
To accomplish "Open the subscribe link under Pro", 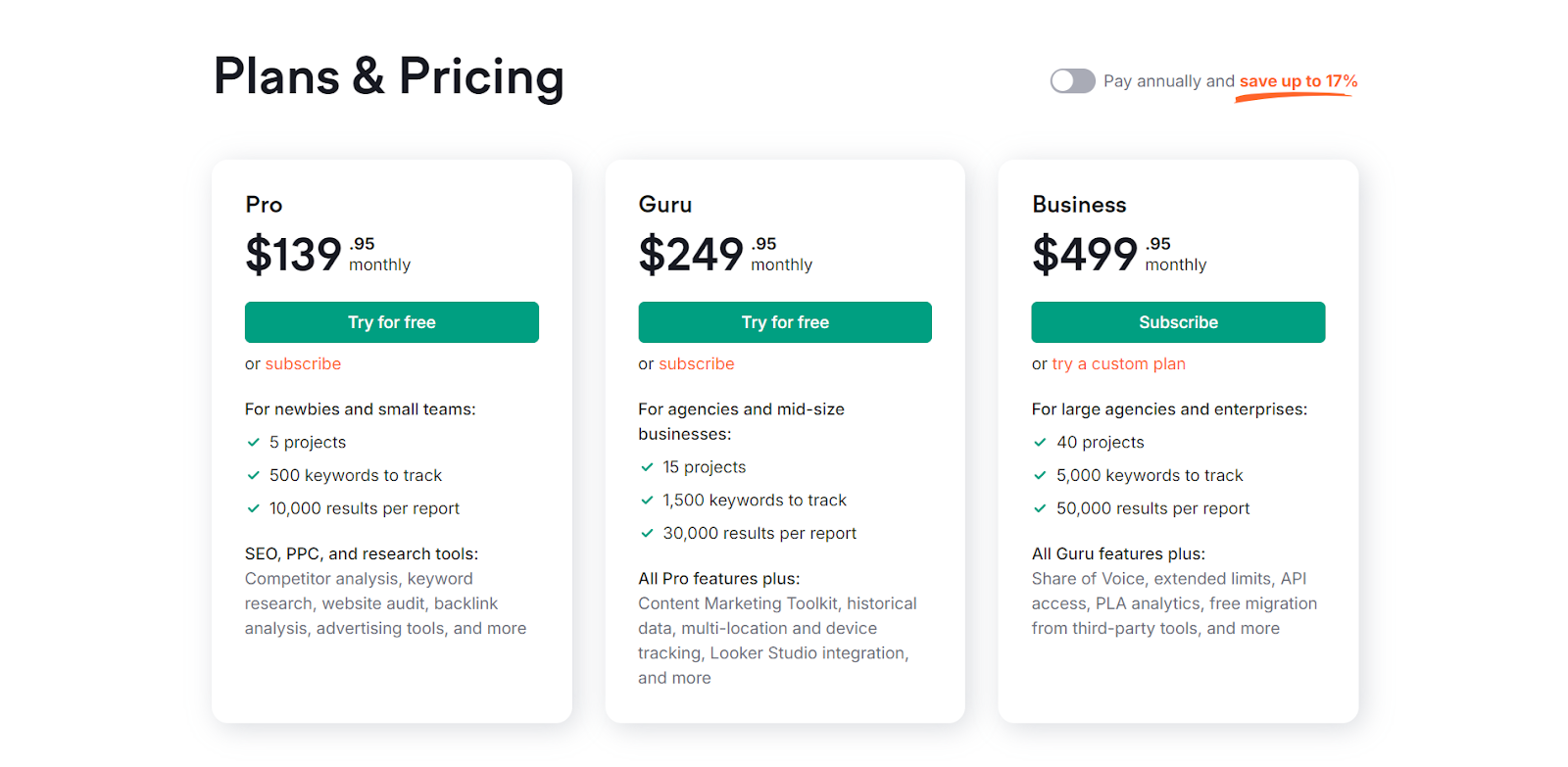I will [303, 363].
